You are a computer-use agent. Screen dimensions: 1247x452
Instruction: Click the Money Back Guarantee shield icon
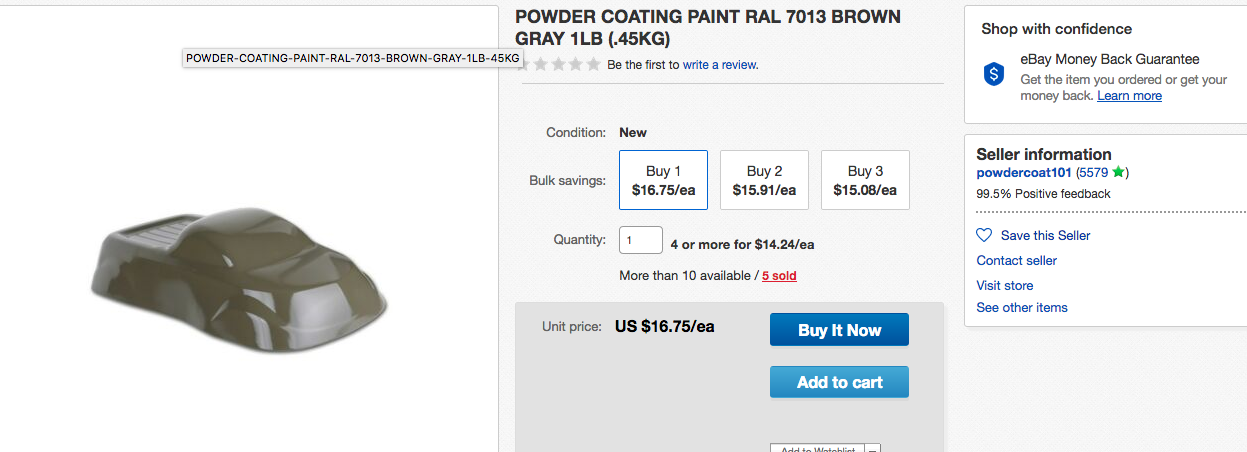(994, 74)
